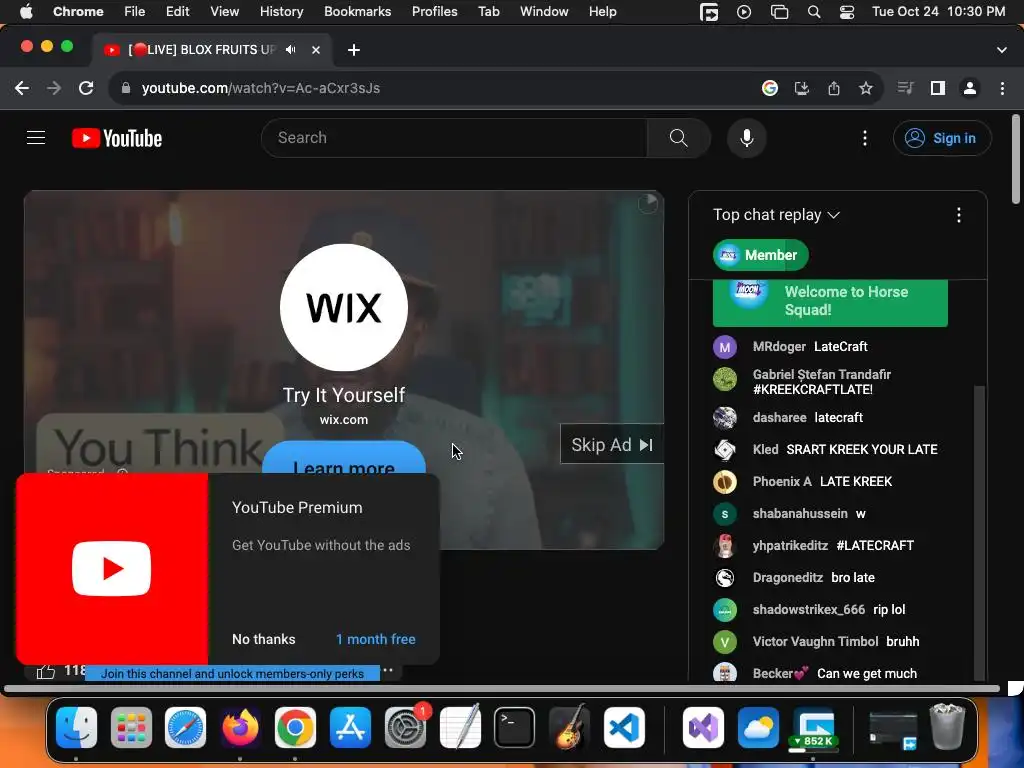The height and width of the screenshot is (768, 1024).
Task: Click Kled chat username
Action: (x=765, y=449)
